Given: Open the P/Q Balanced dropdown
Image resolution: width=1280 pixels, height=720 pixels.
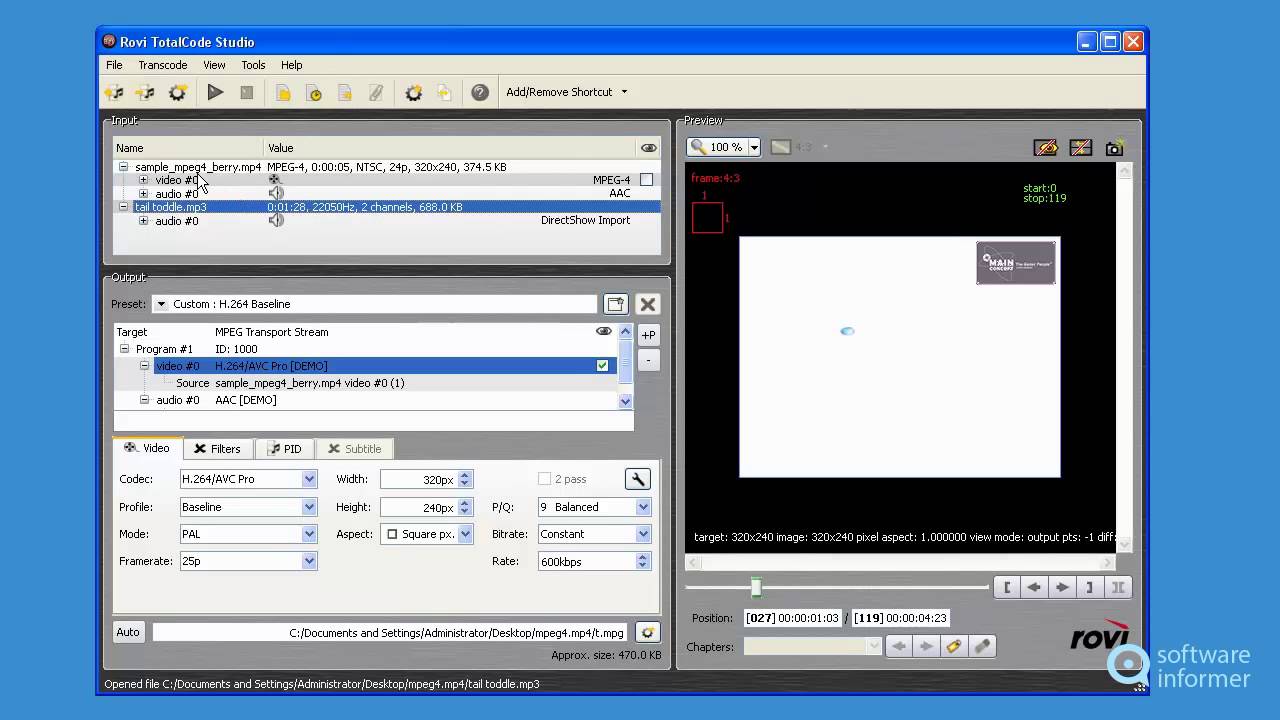Looking at the screenshot, I should click(643, 507).
